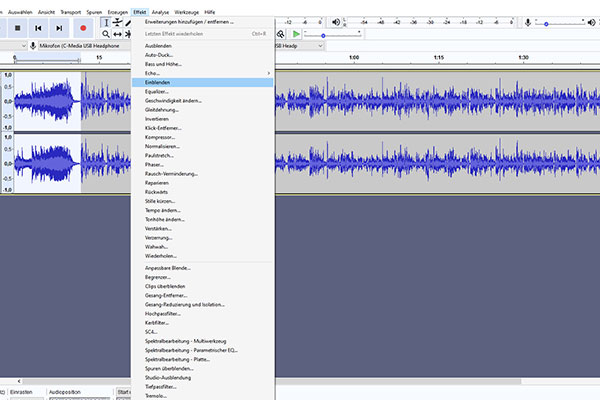Apply the Reparieren effect
The height and width of the screenshot is (400, 600).
pyautogui.click(x=202, y=183)
